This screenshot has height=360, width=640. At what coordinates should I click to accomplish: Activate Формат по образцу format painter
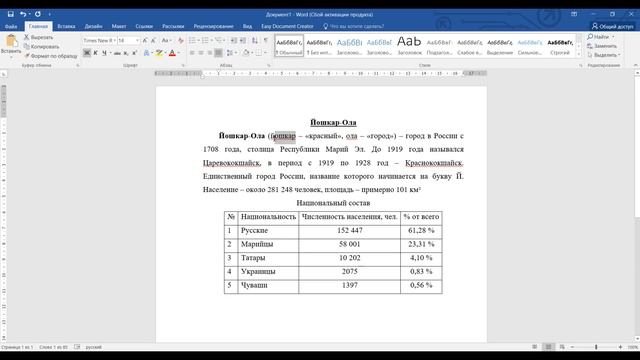[x=51, y=56]
